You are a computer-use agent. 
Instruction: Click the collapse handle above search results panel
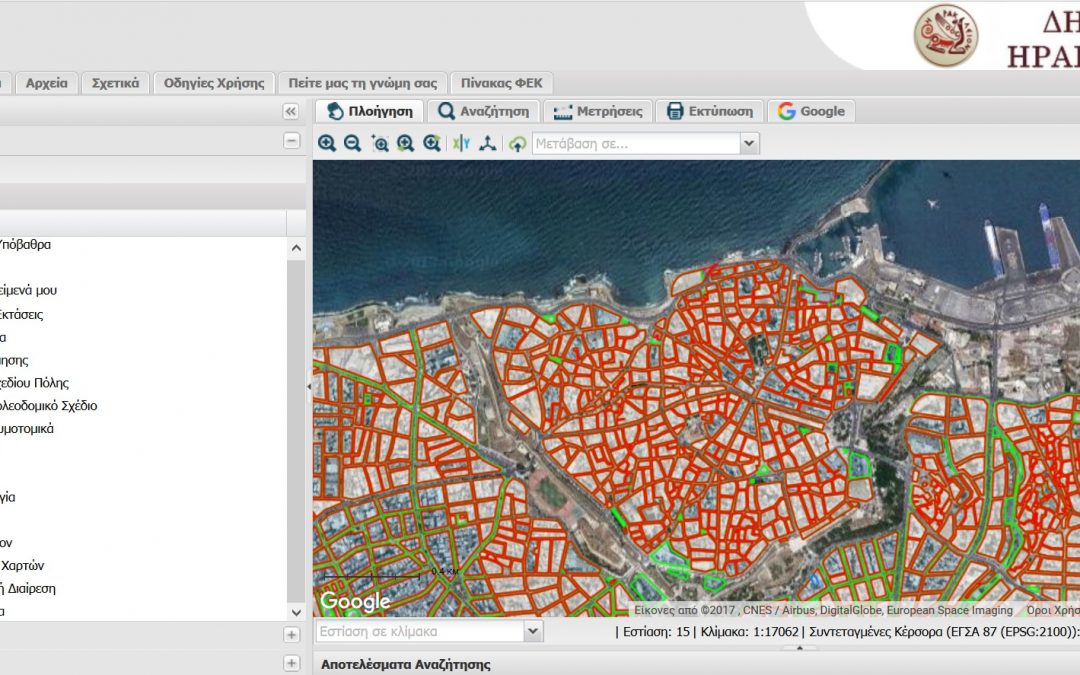click(x=799, y=648)
